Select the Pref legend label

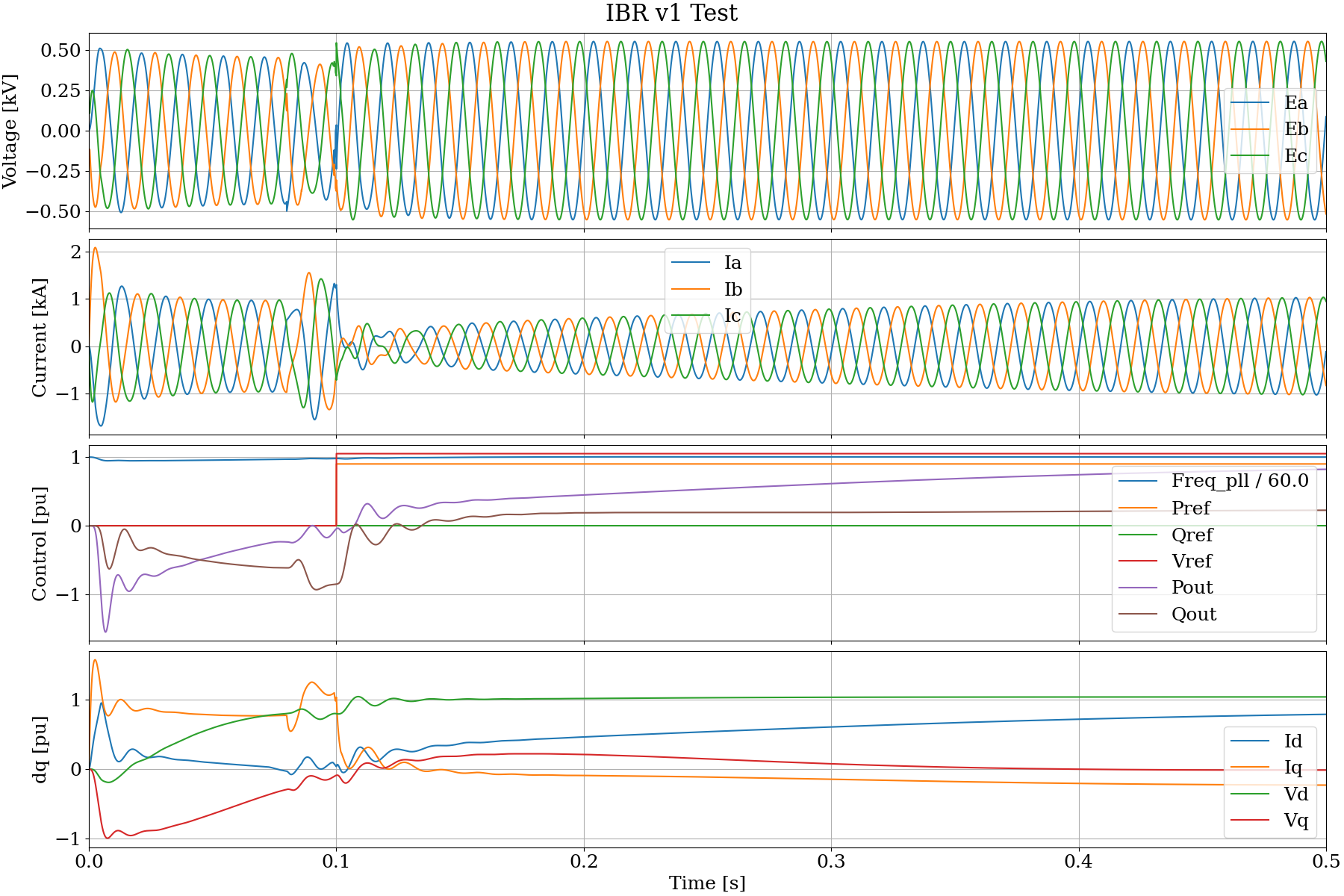pos(1190,508)
